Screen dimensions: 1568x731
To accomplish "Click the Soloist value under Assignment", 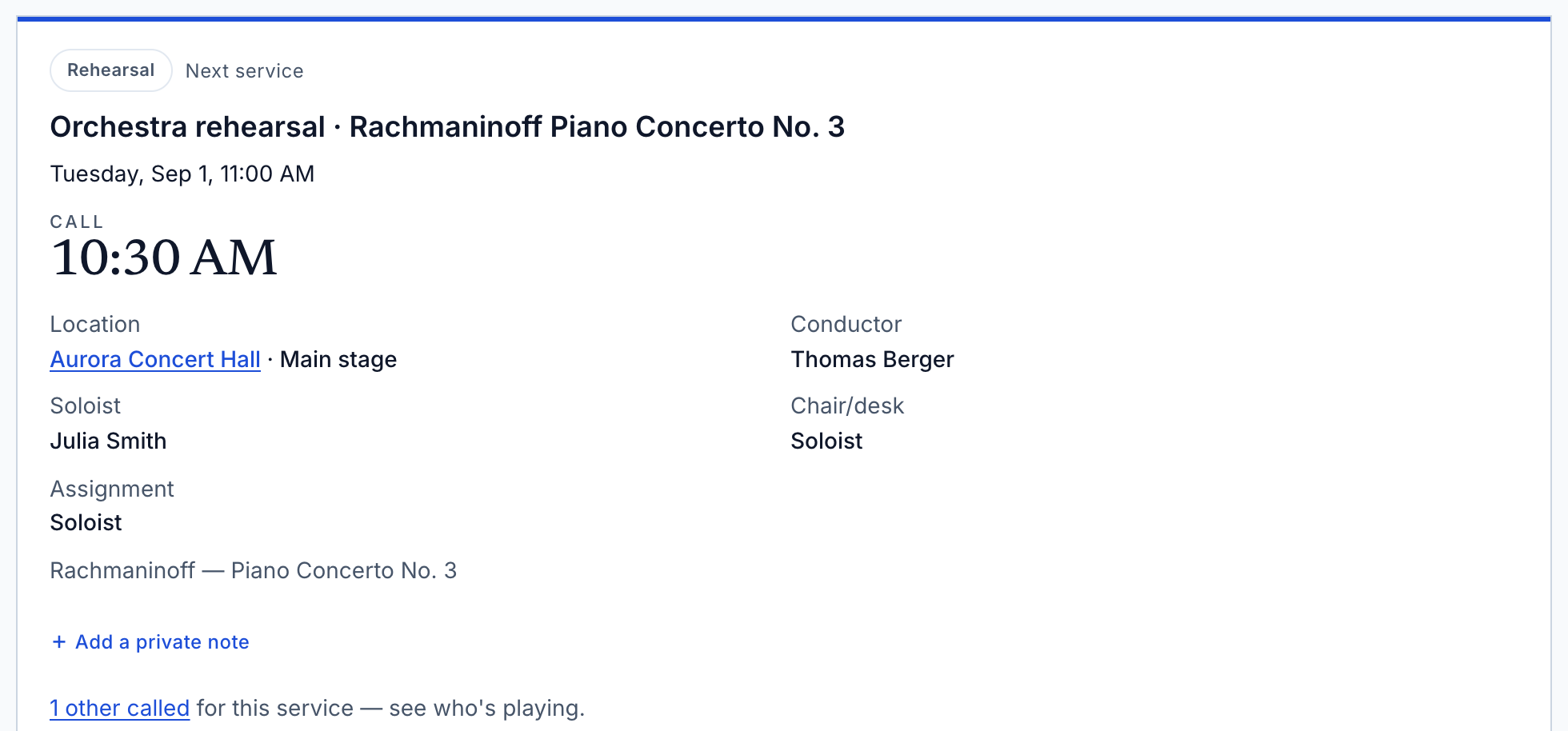I will point(86,523).
